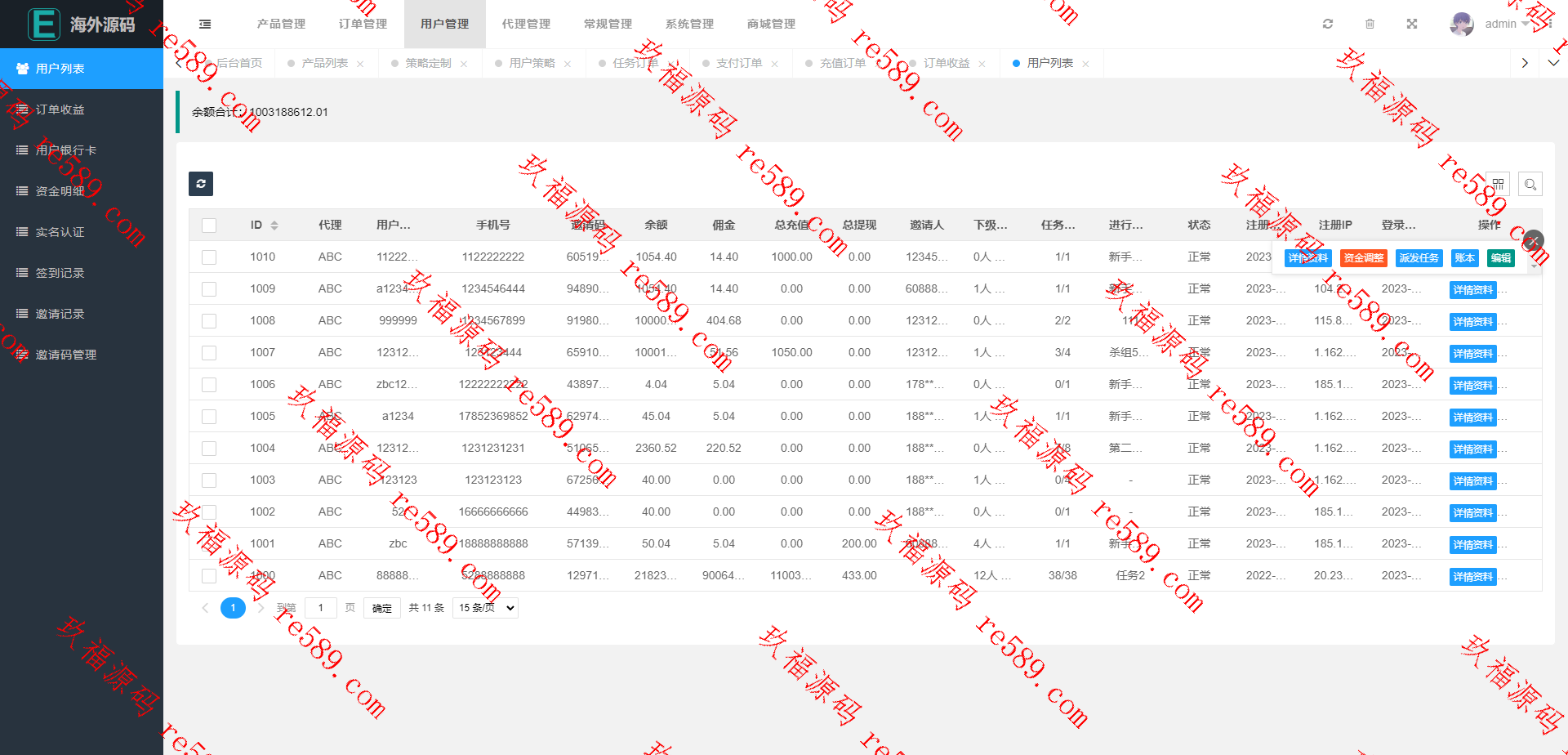Go to next page arrow
This screenshot has width=1568, height=755.
point(261,608)
